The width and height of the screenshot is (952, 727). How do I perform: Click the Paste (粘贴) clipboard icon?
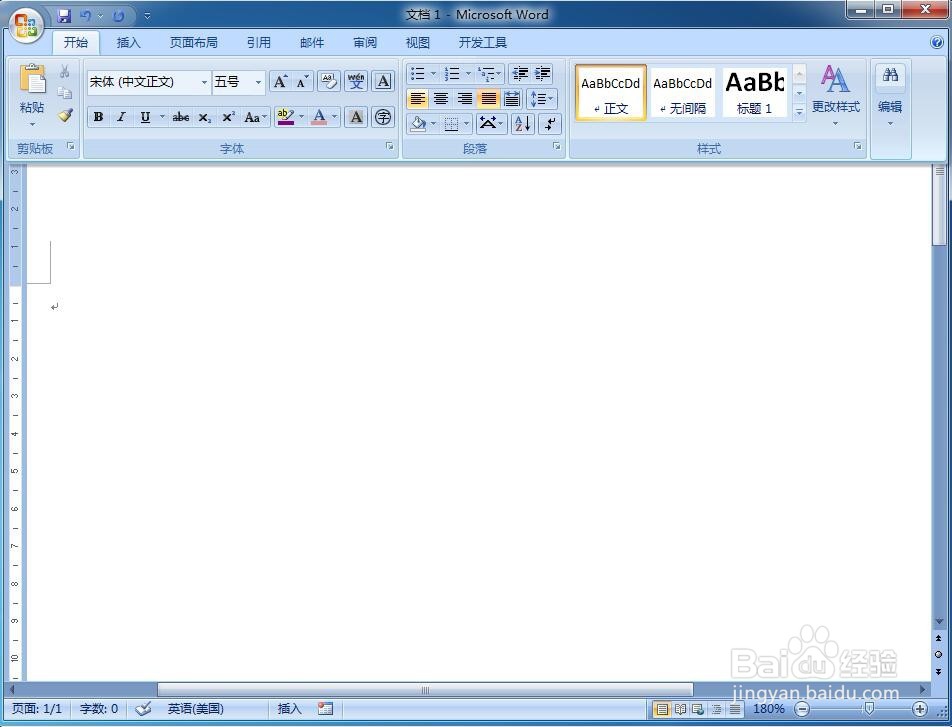(32, 80)
